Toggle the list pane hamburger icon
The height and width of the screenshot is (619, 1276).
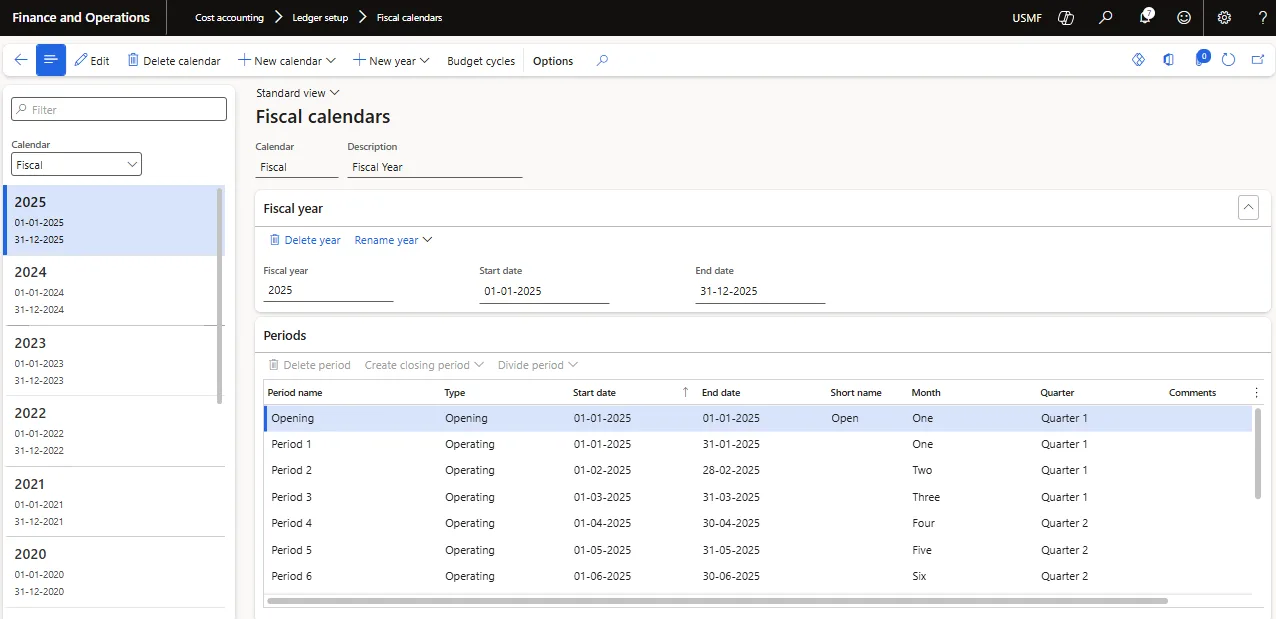coord(51,60)
